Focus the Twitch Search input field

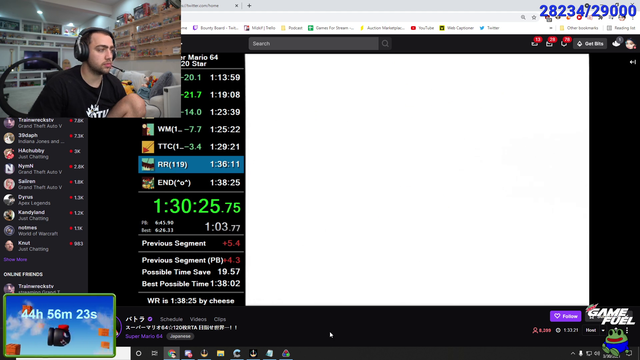tap(313, 44)
